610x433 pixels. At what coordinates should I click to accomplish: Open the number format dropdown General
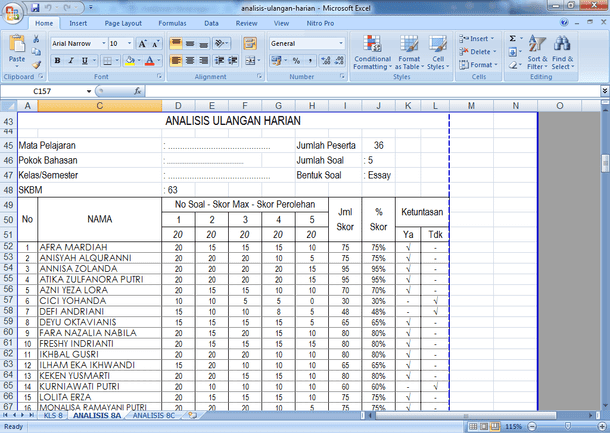click(341, 44)
